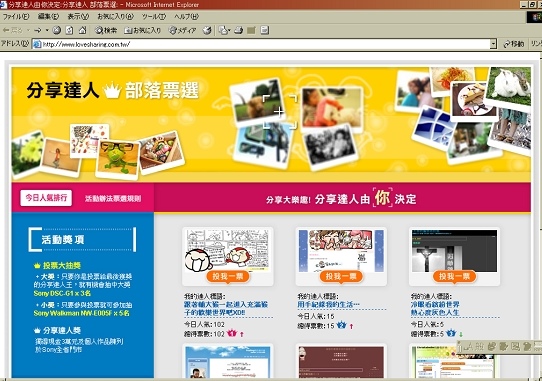Vote 投我一票 for the crucifix dark blog
This screenshot has width=542, height=381.
click(454, 276)
